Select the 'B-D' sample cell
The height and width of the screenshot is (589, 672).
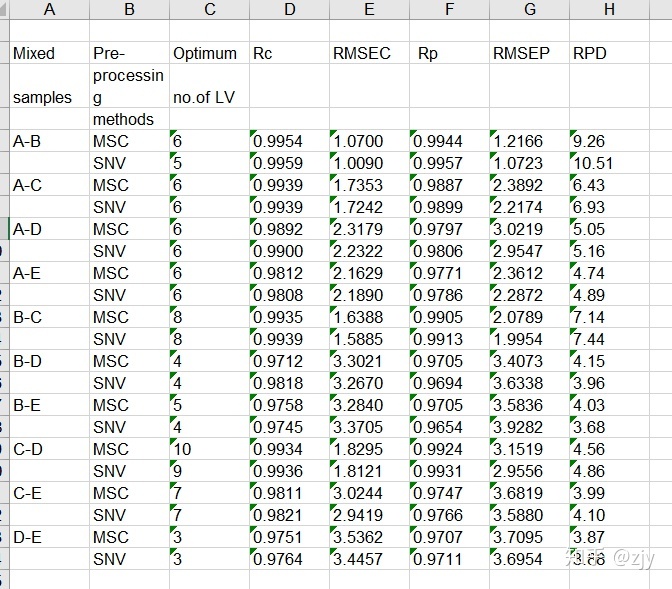pos(49,361)
